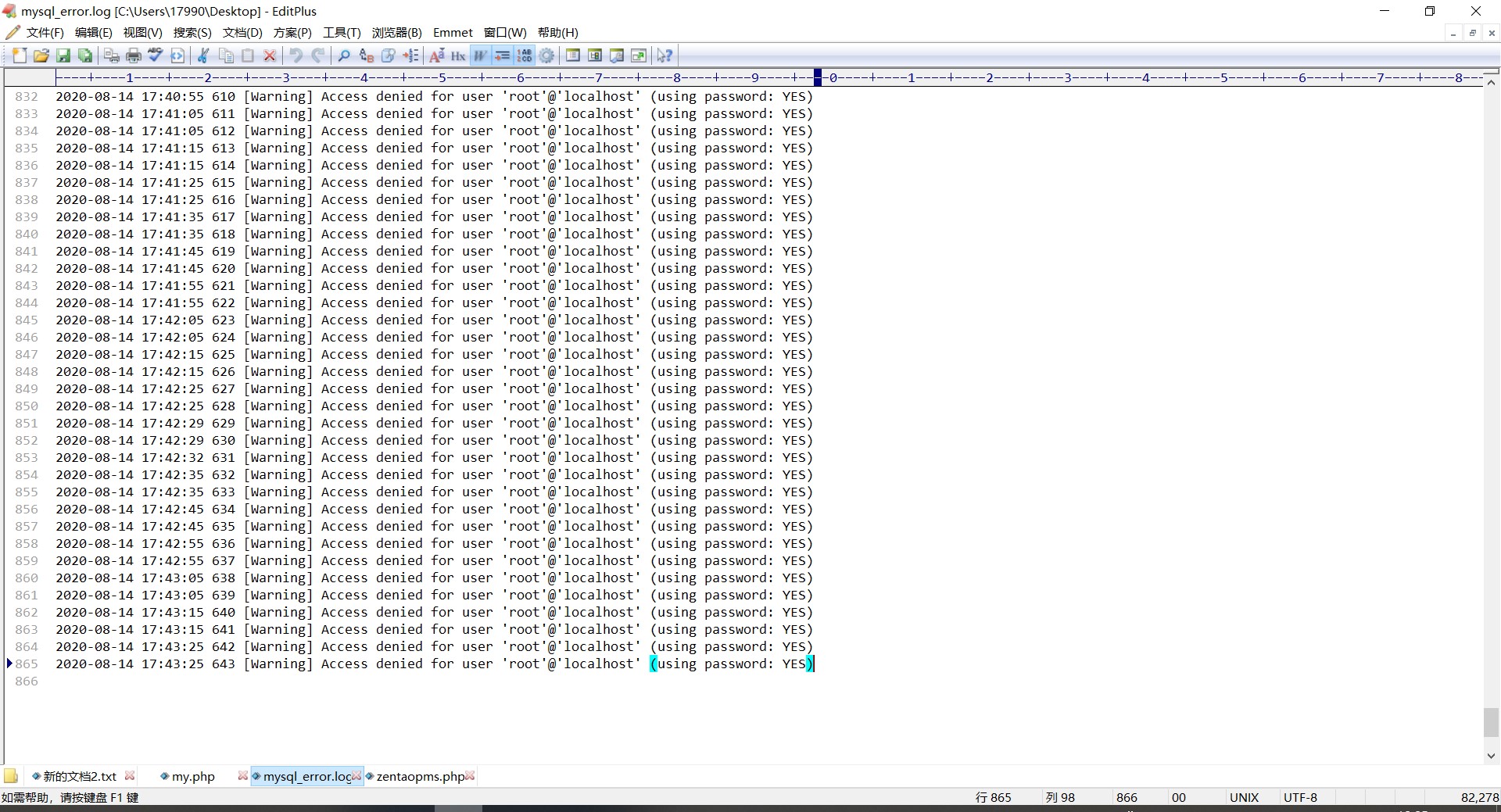Viewport: 1501px width, 812px height.
Task: Toggle the Directory window toolbar icon
Action: pos(573,55)
